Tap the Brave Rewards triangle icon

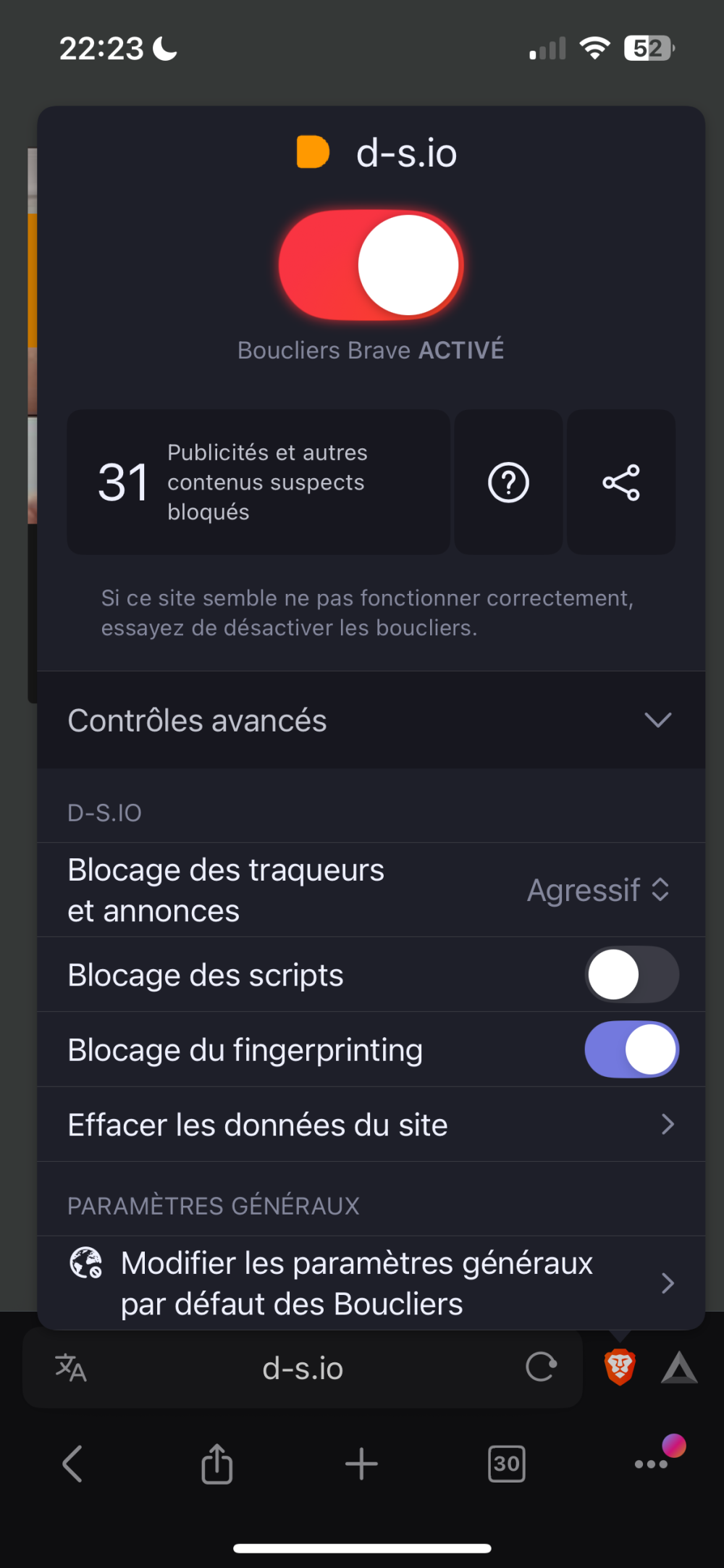[679, 1367]
